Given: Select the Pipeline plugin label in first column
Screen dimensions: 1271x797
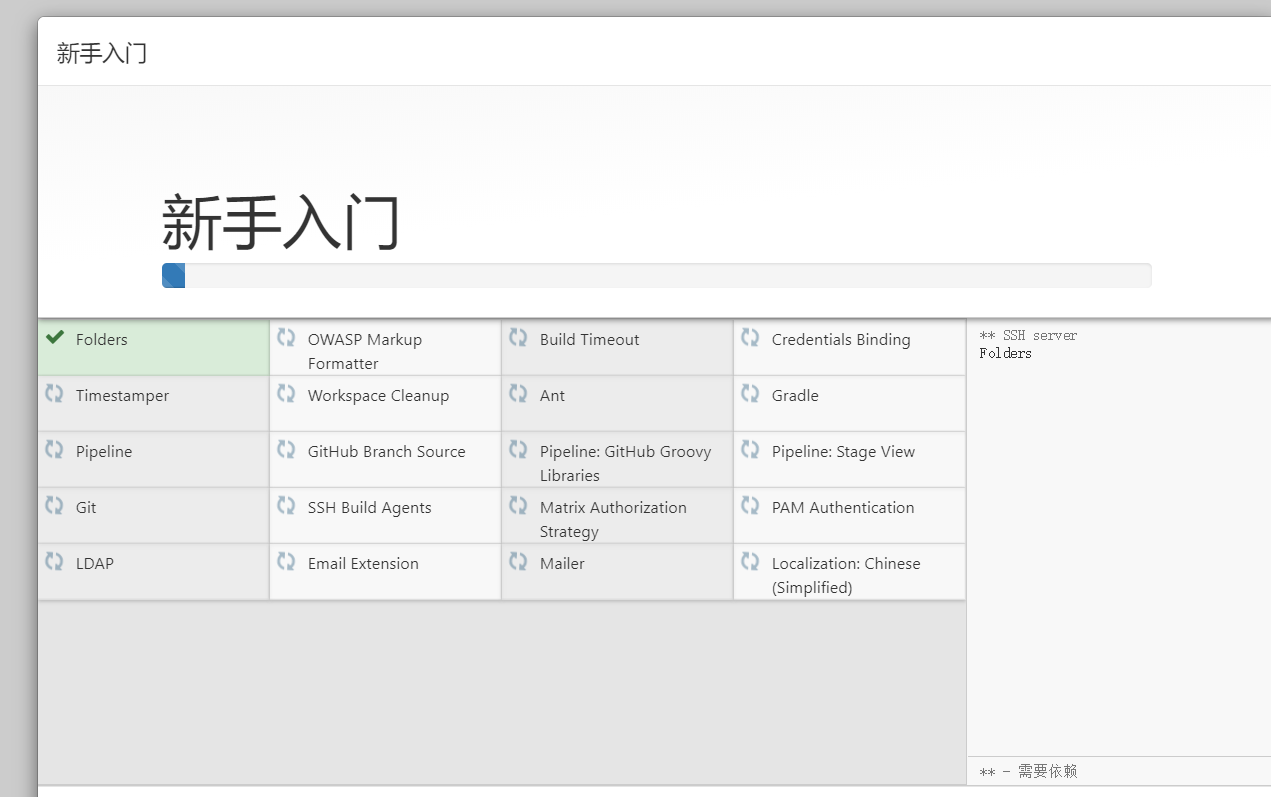Looking at the screenshot, I should coord(104,452).
